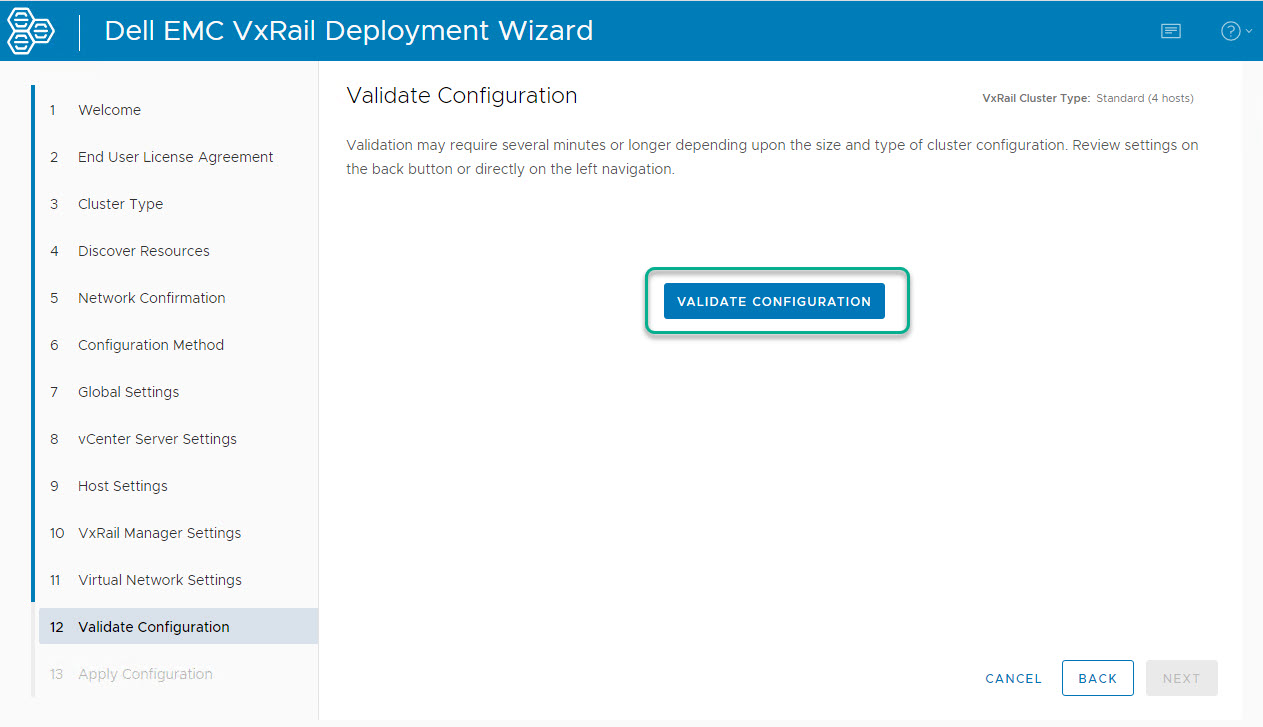Go to Host Settings step
Screen dimensions: 1263x727
(x=122, y=486)
